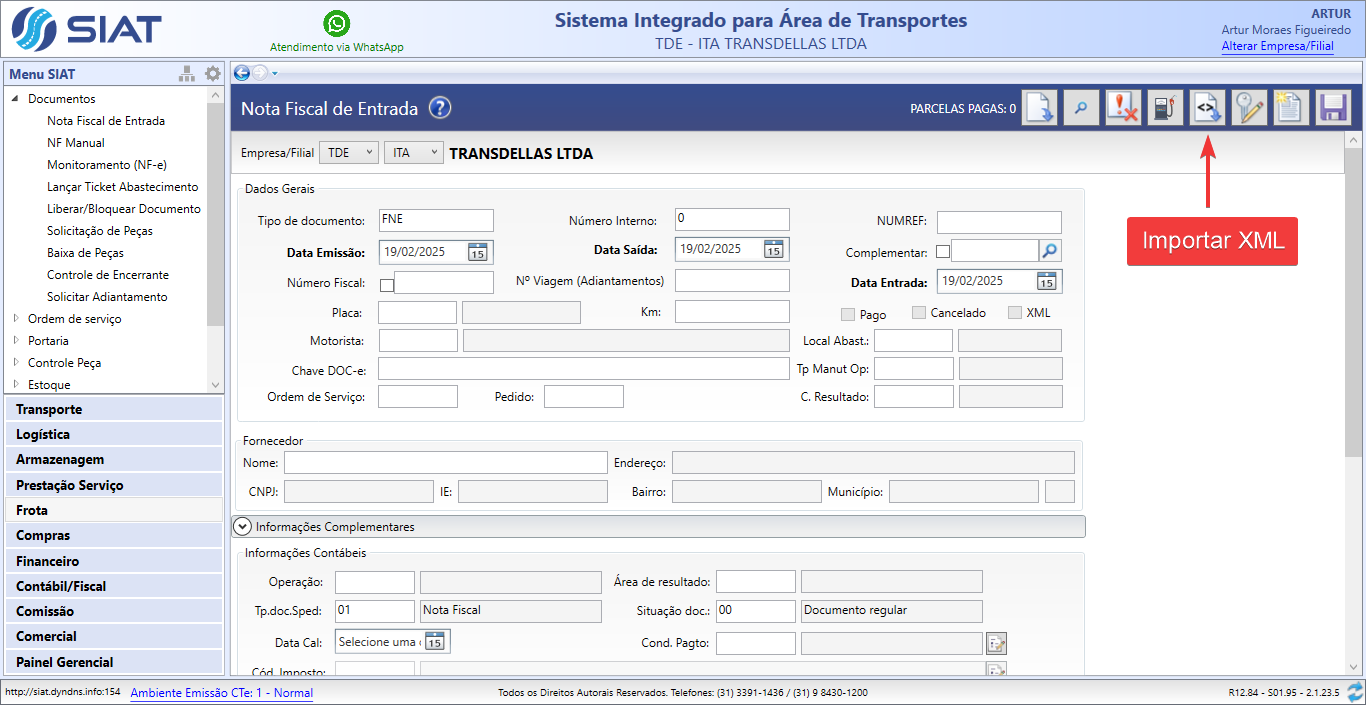Image resolution: width=1366 pixels, height=705 pixels.
Task: Expand Informações Complementares section
Action: tap(242, 526)
